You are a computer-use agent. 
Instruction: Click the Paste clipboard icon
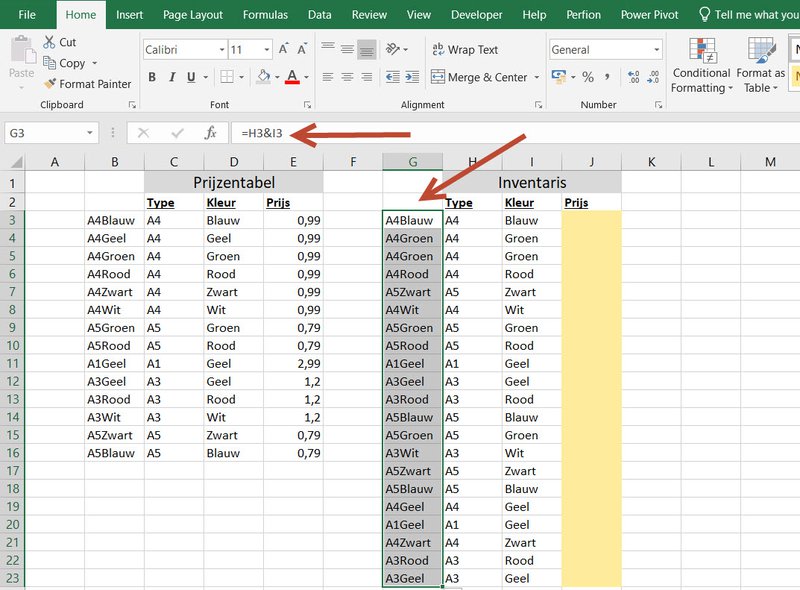tap(22, 50)
